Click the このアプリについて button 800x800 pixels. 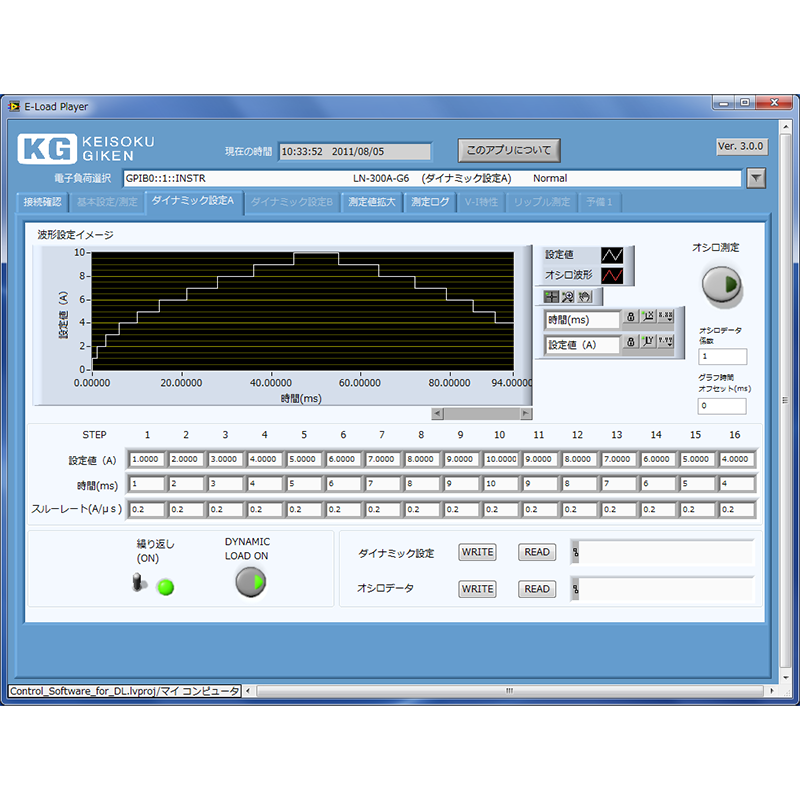tap(509, 150)
